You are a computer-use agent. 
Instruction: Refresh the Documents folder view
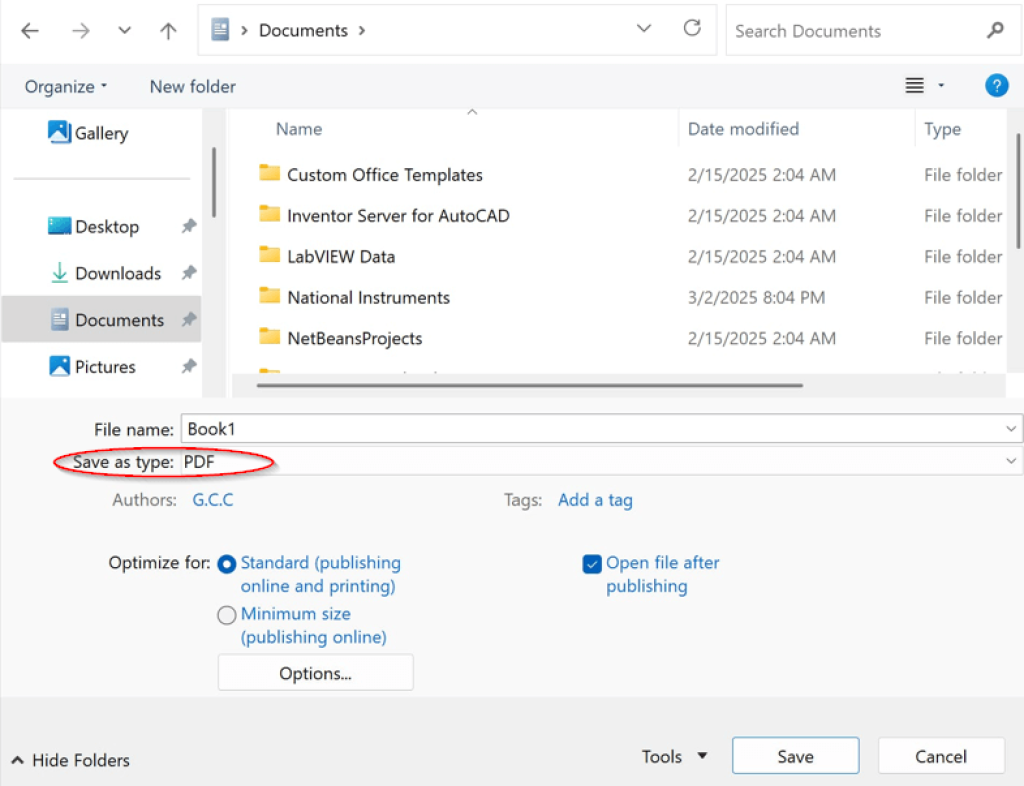pyautogui.click(x=692, y=30)
